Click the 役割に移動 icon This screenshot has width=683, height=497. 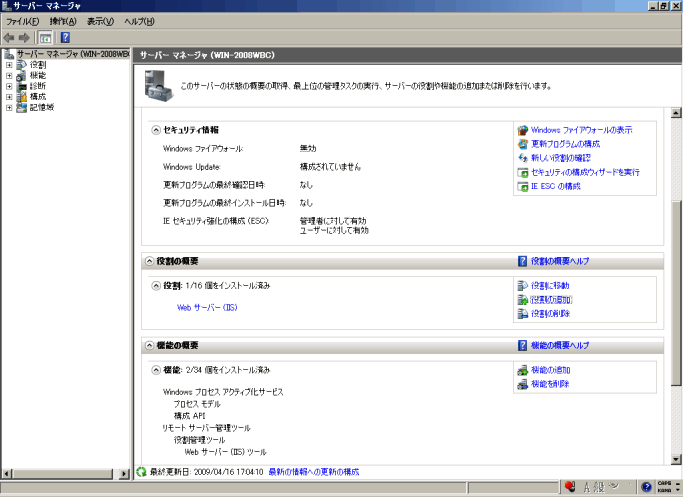click(x=523, y=286)
